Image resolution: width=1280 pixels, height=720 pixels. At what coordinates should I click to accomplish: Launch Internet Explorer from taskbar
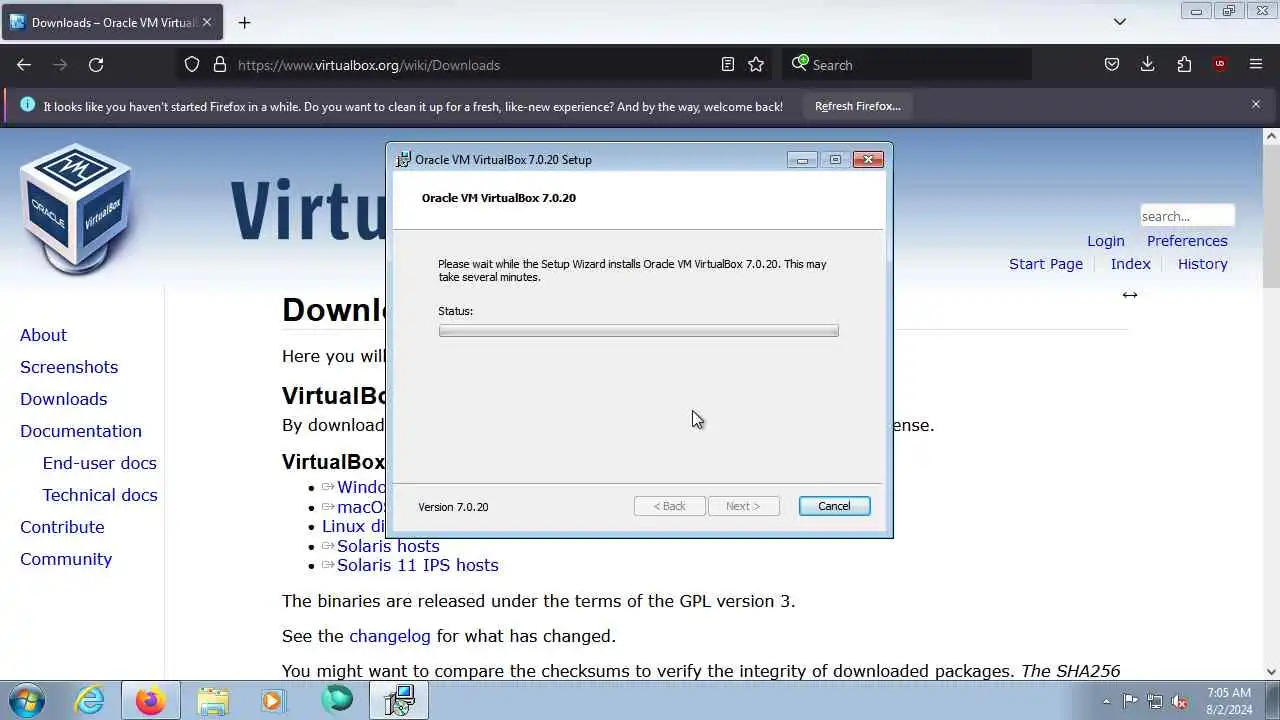90,700
